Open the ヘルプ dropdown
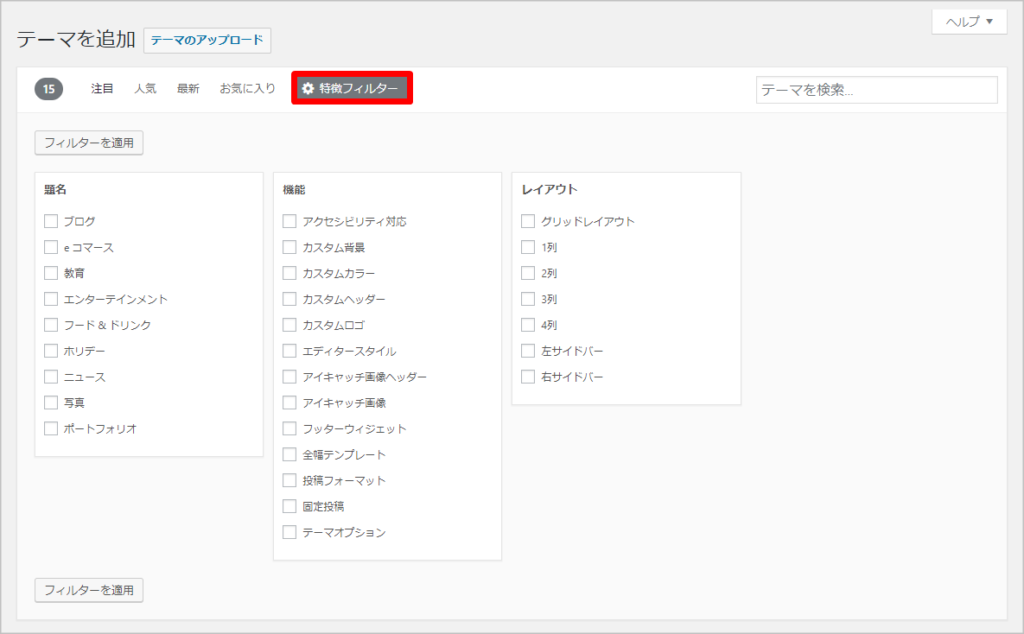This screenshot has height=634, width=1024. [968, 22]
